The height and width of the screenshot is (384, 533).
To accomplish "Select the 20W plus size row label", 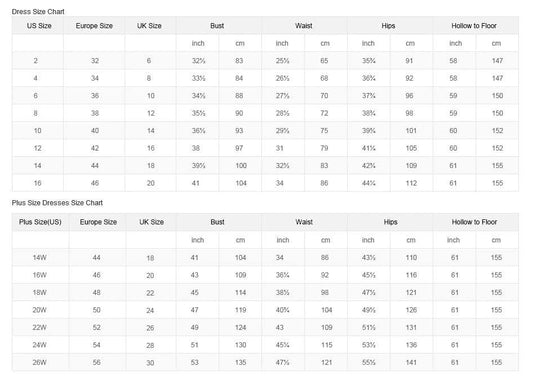I will coord(39,310).
